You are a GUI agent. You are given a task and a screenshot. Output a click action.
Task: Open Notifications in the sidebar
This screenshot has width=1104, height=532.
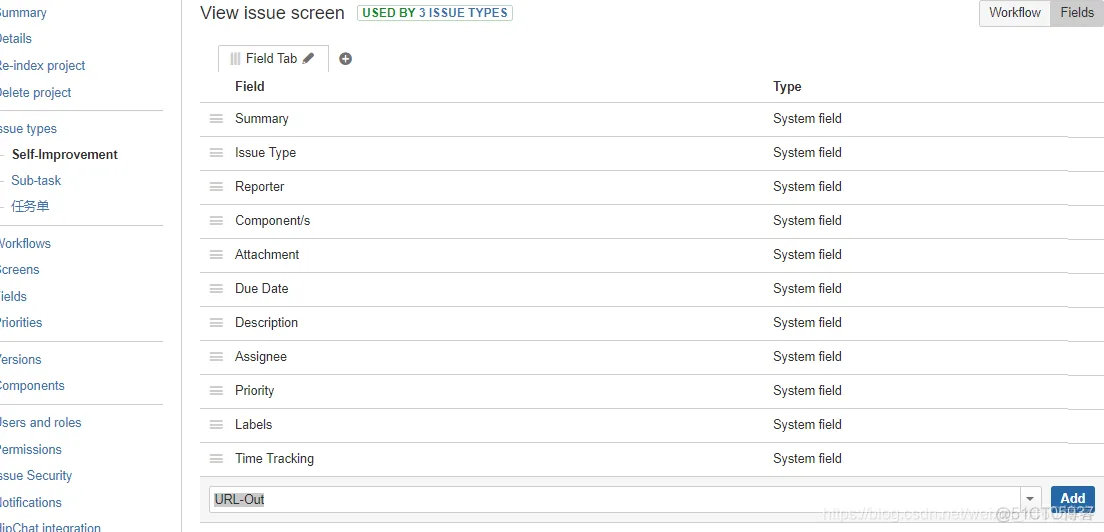[x=30, y=502]
